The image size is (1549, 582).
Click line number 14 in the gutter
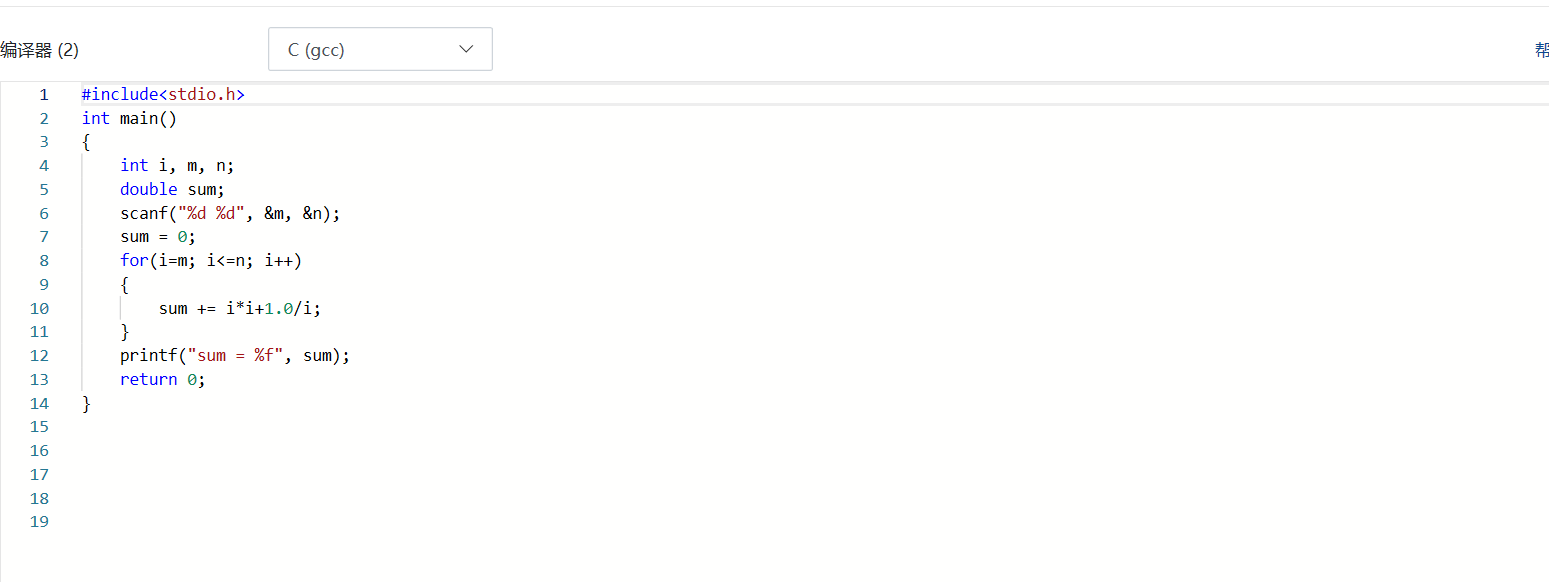pos(39,404)
